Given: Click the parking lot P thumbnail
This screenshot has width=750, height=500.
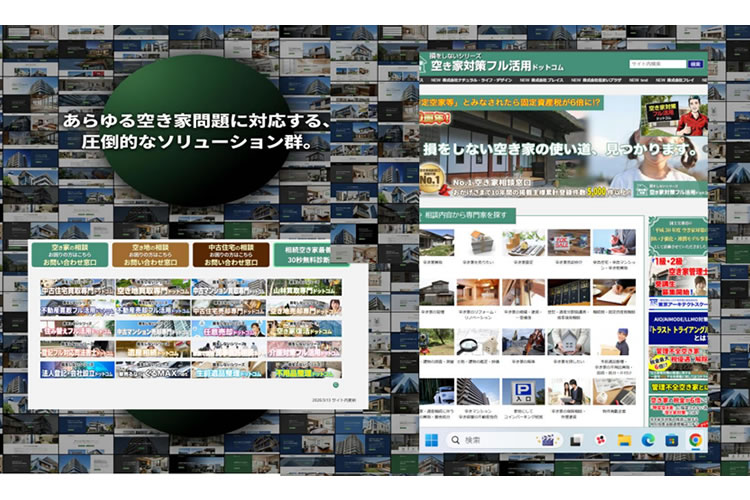Looking at the screenshot, I should (x=525, y=391).
